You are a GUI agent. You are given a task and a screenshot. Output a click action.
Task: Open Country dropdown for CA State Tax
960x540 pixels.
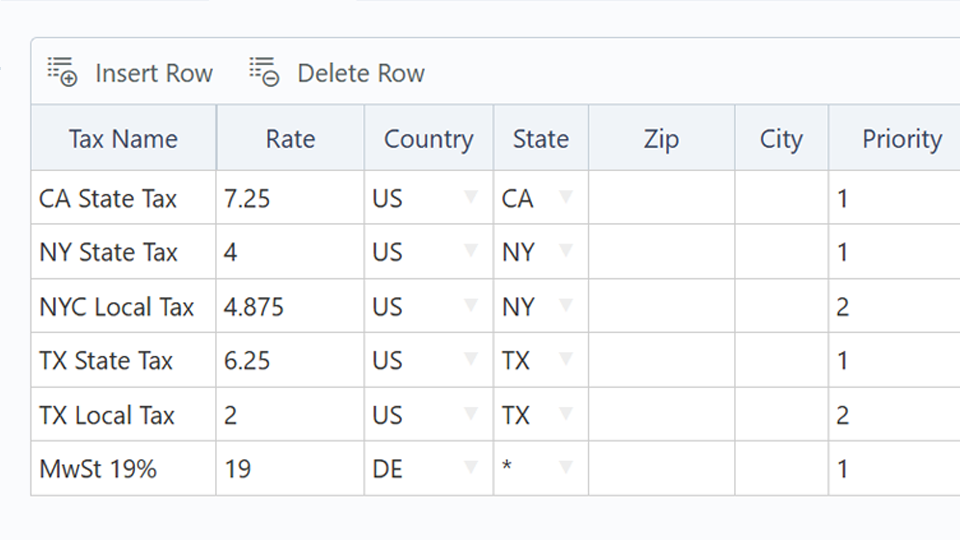pyautogui.click(x=471, y=197)
